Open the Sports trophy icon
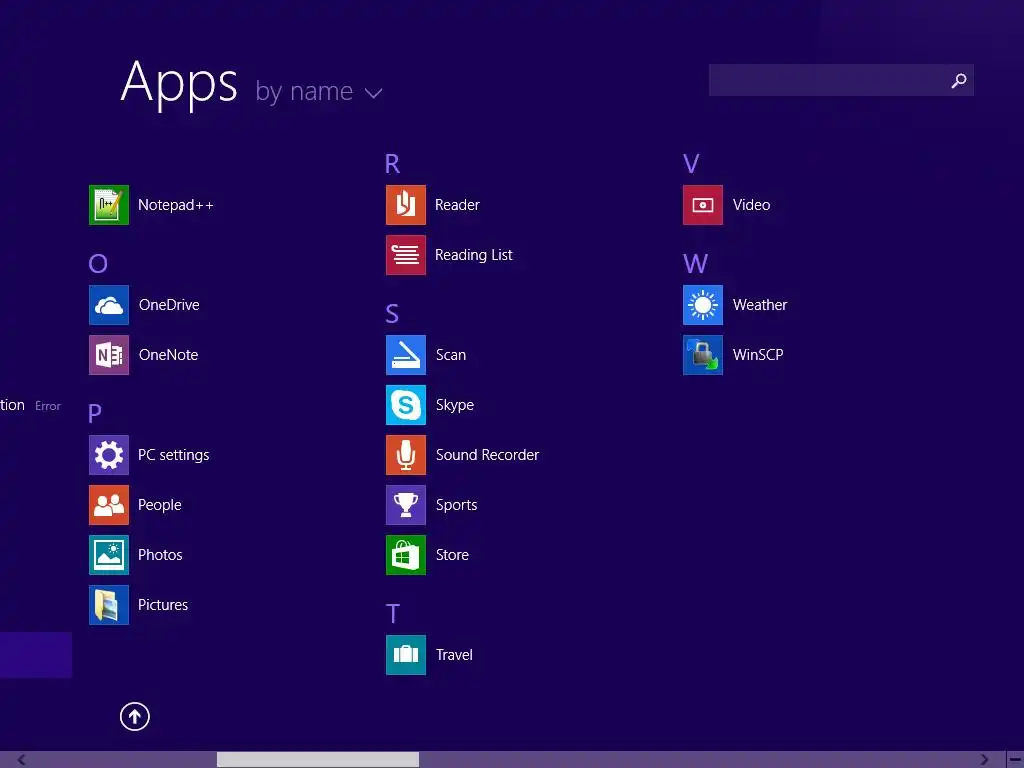Screen dimensions: 1024x768 (406, 505)
